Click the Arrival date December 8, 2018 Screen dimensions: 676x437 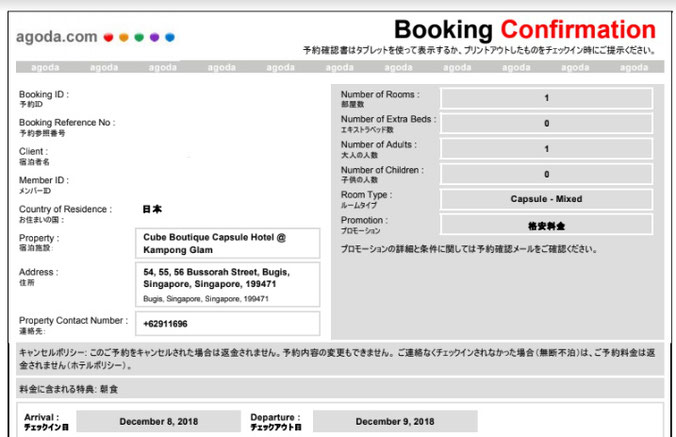[x=159, y=421]
